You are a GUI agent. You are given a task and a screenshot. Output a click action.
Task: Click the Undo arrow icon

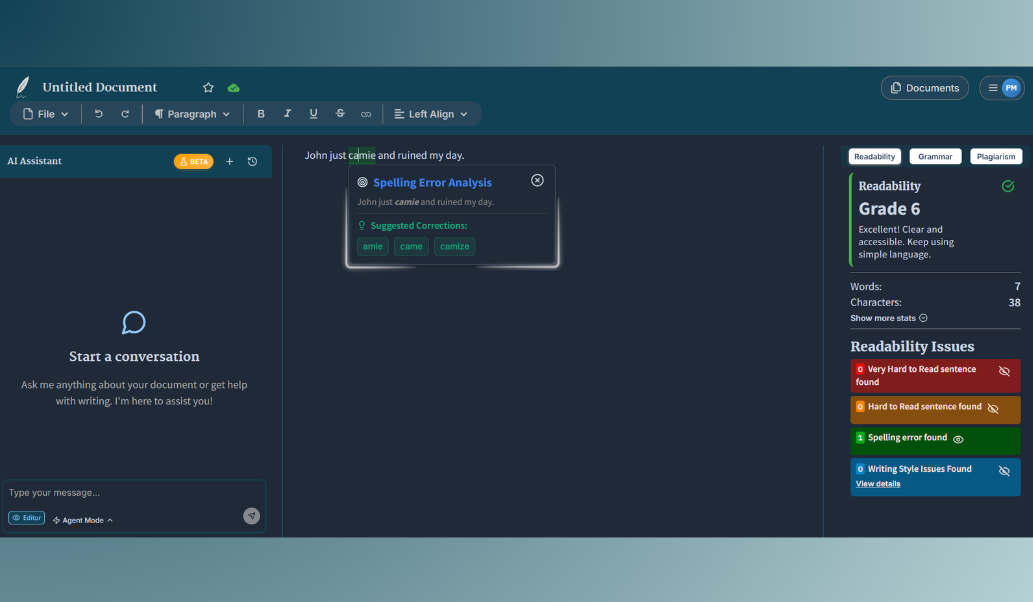98,113
